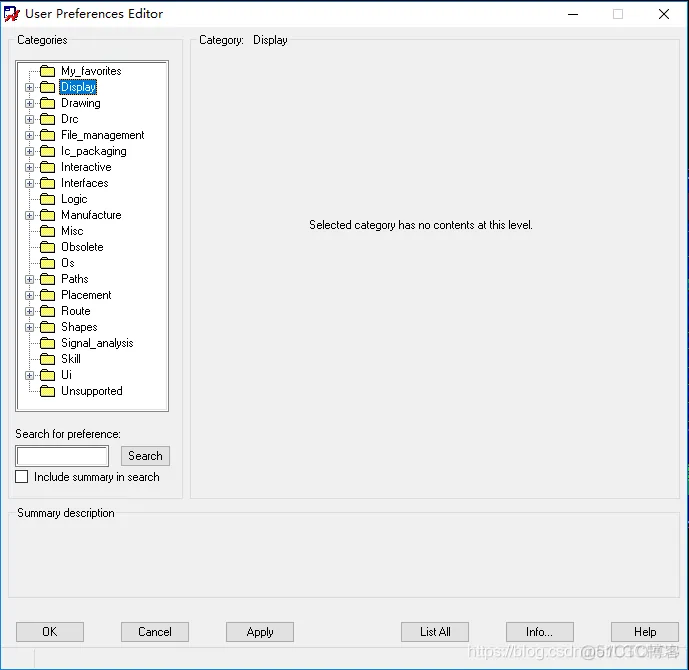Enable Include summary in search checkbox
Viewport: 689px width, 670px height.
[x=22, y=477]
